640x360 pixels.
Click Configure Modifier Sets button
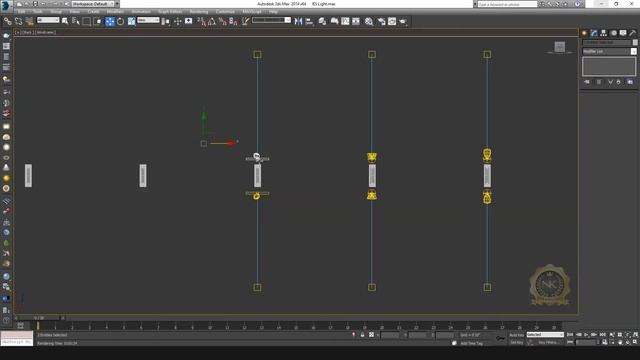tap(630, 82)
